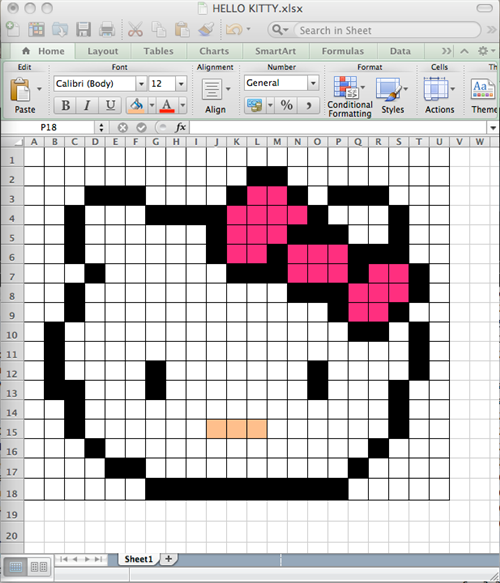The width and height of the screenshot is (500, 583).
Task: Open Conditional Formatting
Action: pyautogui.click(x=349, y=97)
